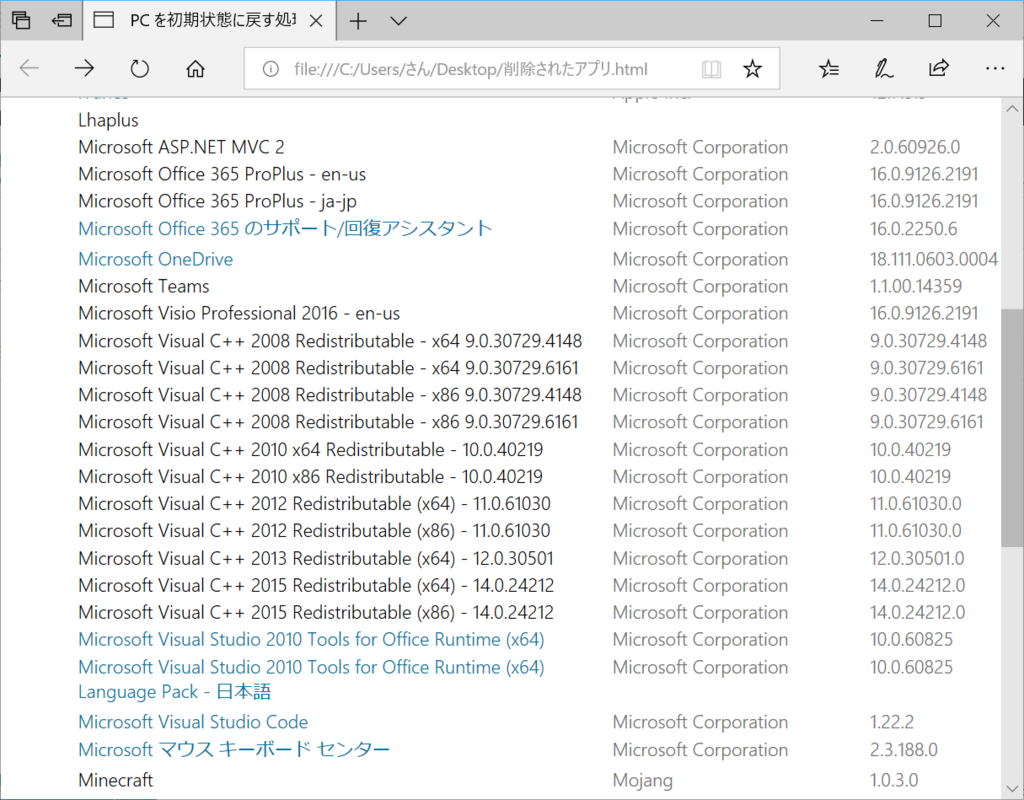
Task: Select Microsoft Visio Professional 2016 - en-us
Action: 239,313
